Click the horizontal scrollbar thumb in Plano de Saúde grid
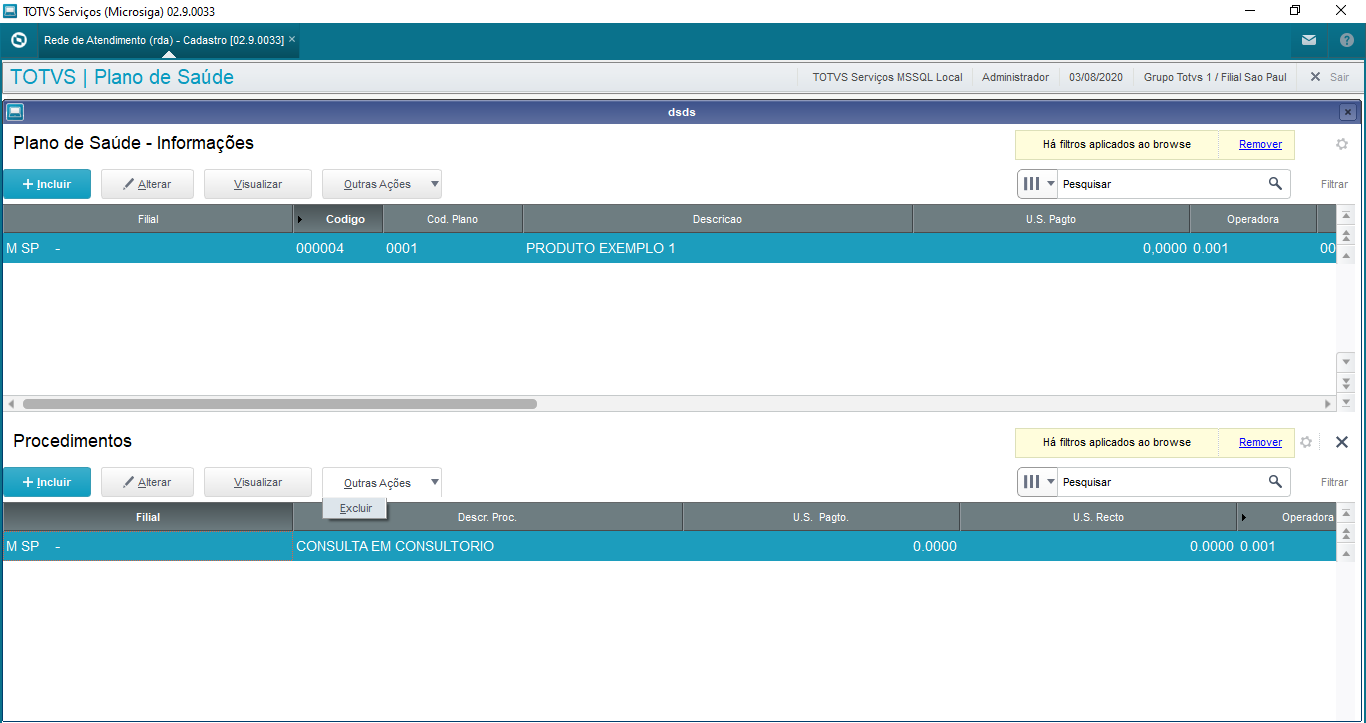Viewport: 1366px width, 723px height. click(280, 404)
